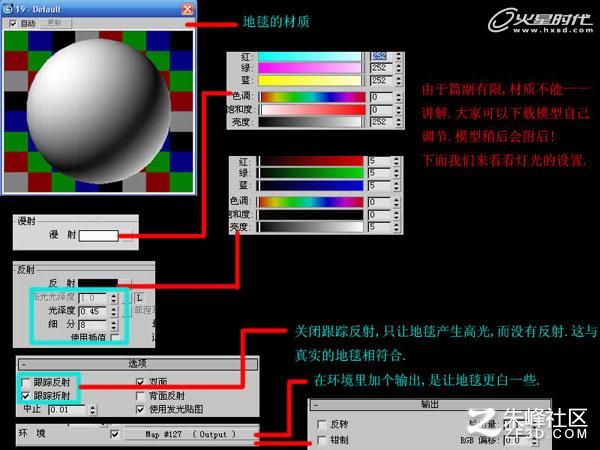Click the 红 spinner arrows in dark picker
This screenshot has width=600, height=450.
(396, 161)
